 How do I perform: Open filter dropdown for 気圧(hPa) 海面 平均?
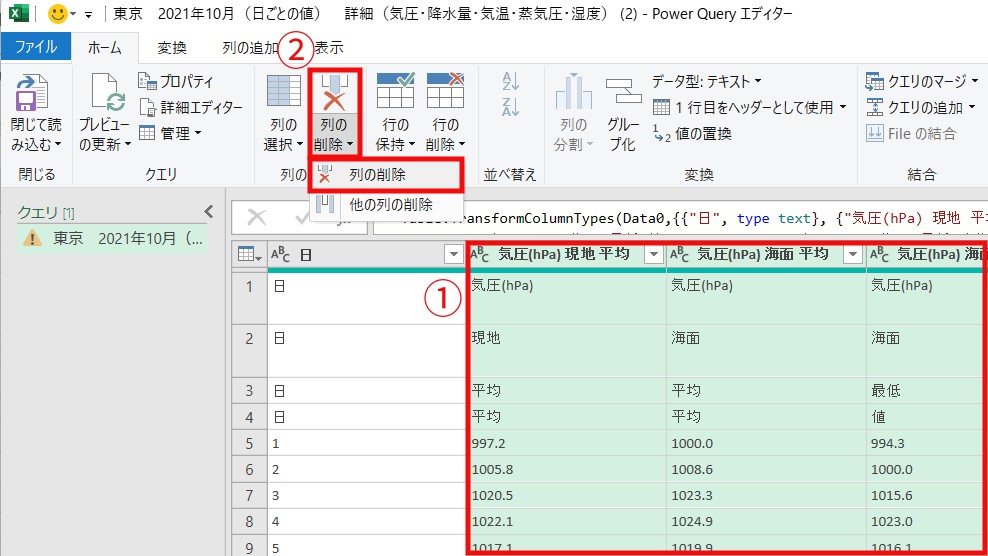click(853, 255)
